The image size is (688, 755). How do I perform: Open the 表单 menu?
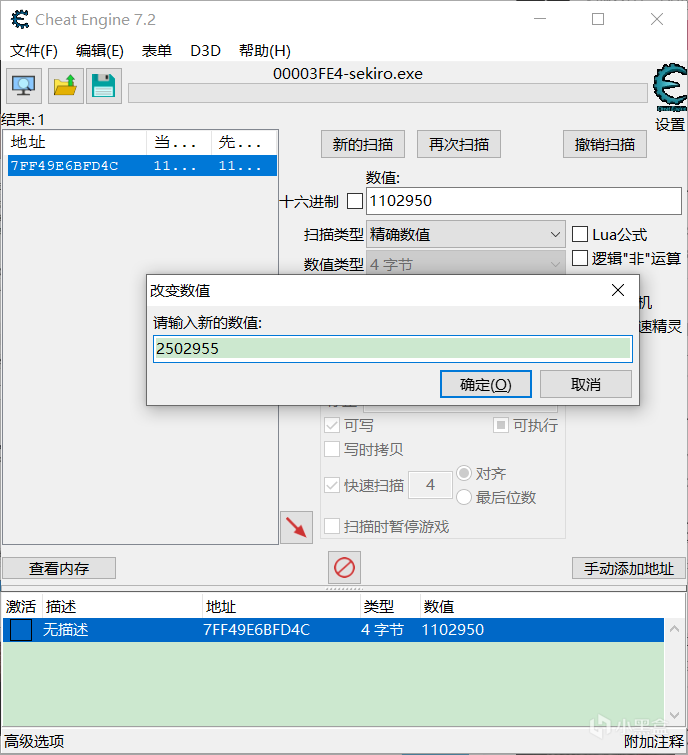click(157, 51)
